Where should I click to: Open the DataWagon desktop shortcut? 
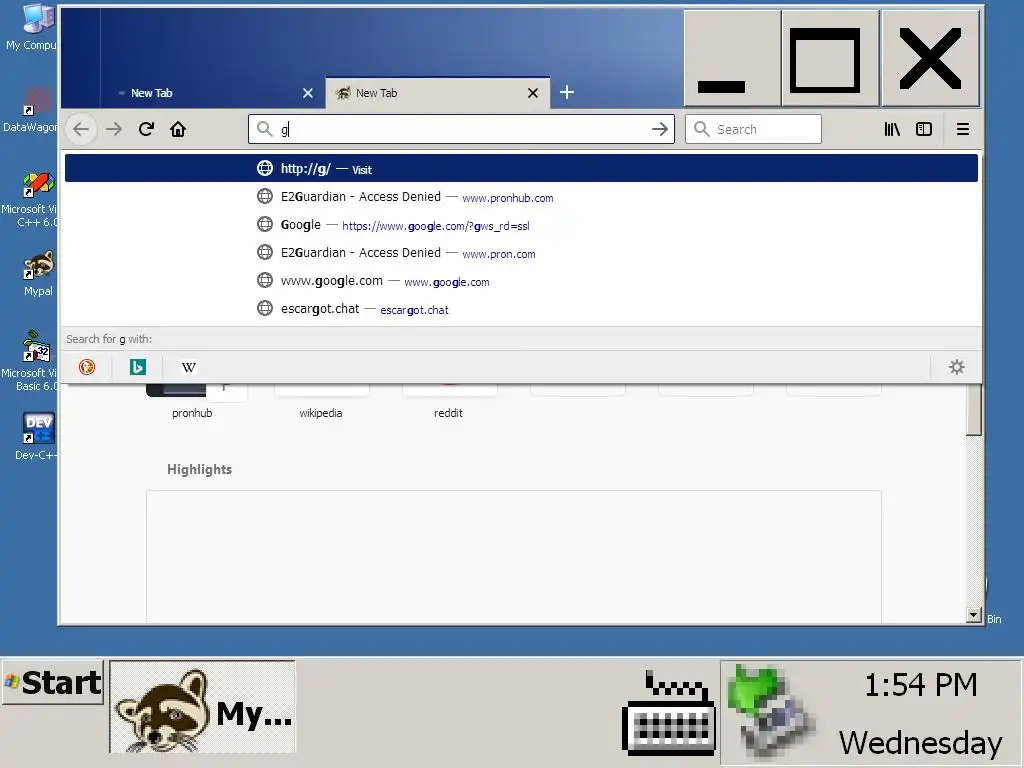point(29,110)
